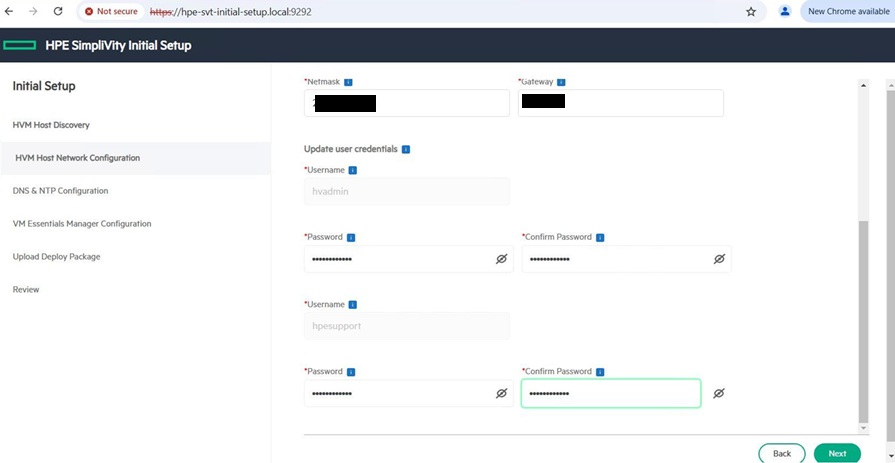Image resolution: width=895 pixels, height=463 pixels.
Task: Click the browser forward arrow
Action: (x=33, y=11)
